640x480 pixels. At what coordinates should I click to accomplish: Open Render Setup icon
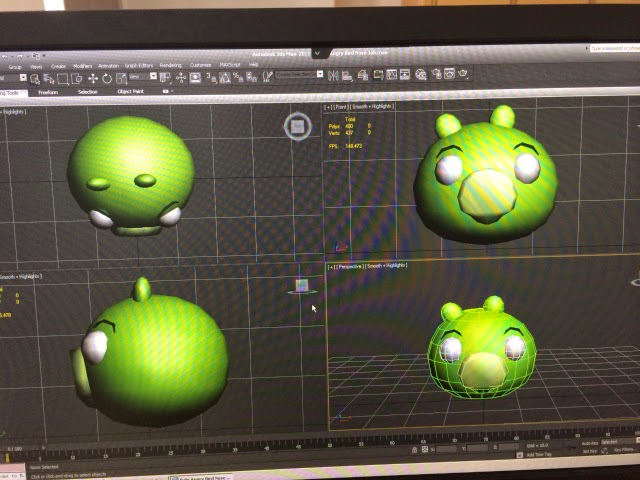pyautogui.click(x=437, y=74)
